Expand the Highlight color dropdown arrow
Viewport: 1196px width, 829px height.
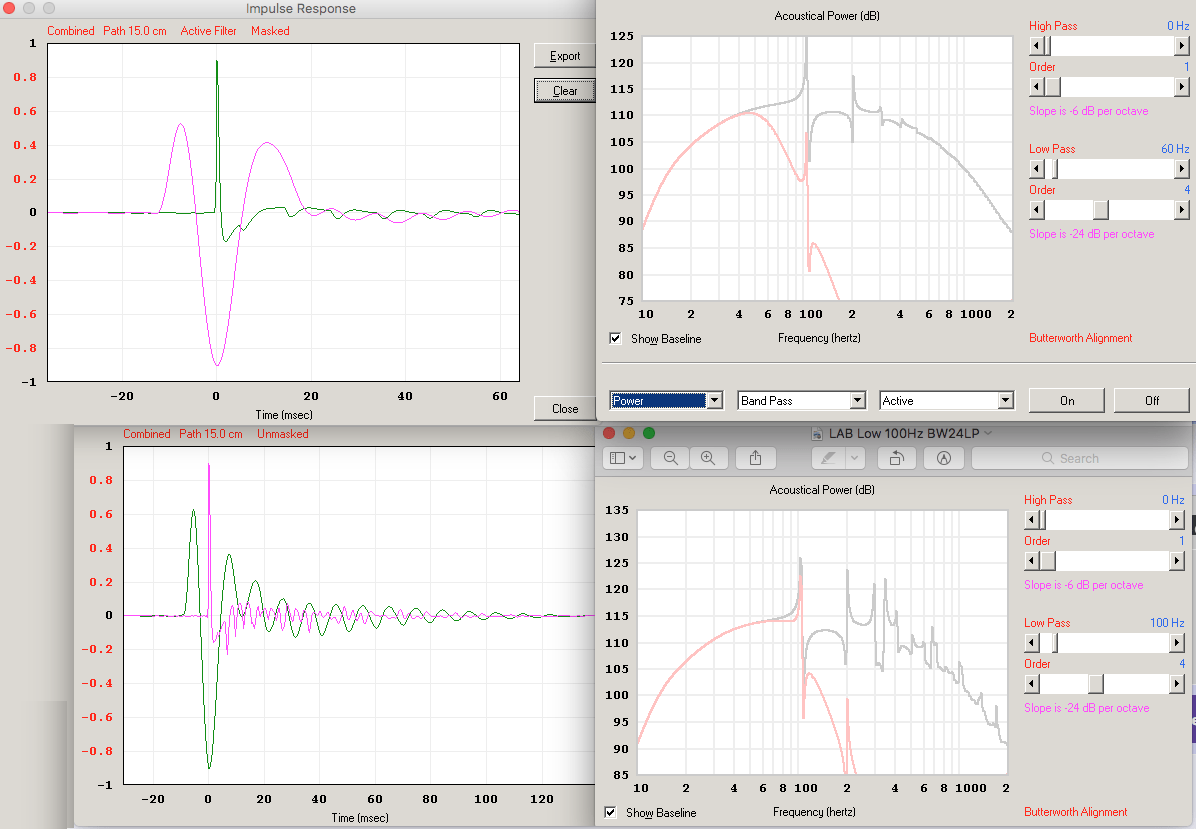pos(855,458)
